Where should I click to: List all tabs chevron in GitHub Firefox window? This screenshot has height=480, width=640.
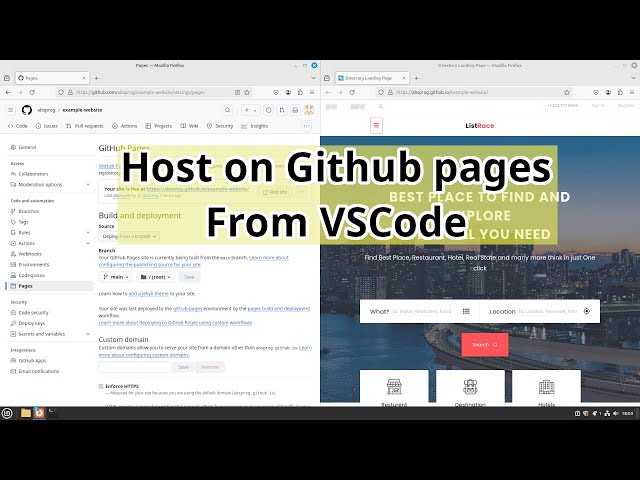coord(313,78)
